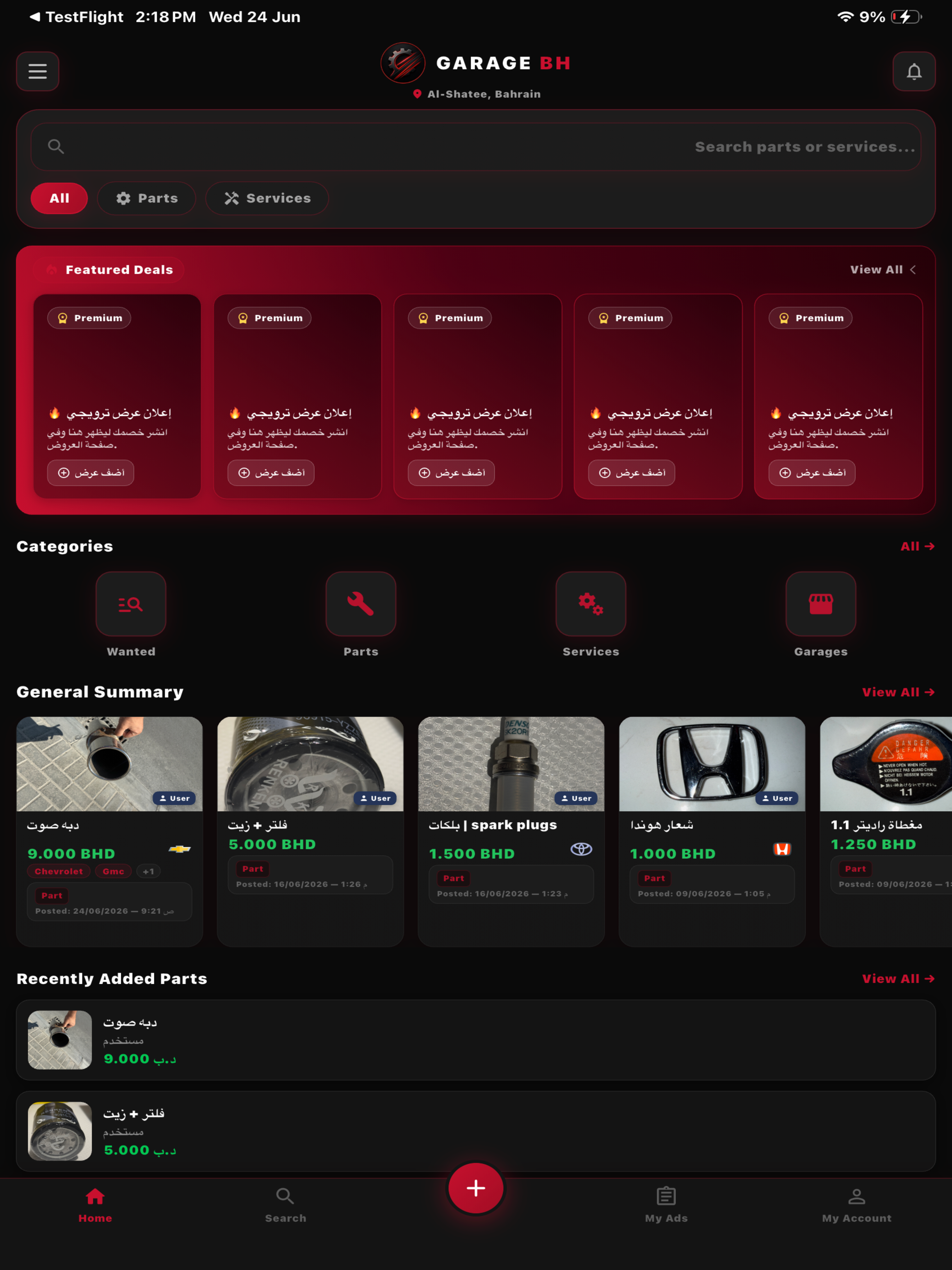The image size is (952, 1270).
Task: Switch to My Ads tab
Action: click(666, 1206)
